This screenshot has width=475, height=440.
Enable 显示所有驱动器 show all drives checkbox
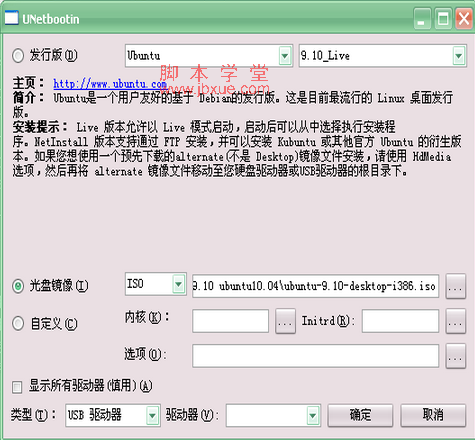tap(17, 387)
